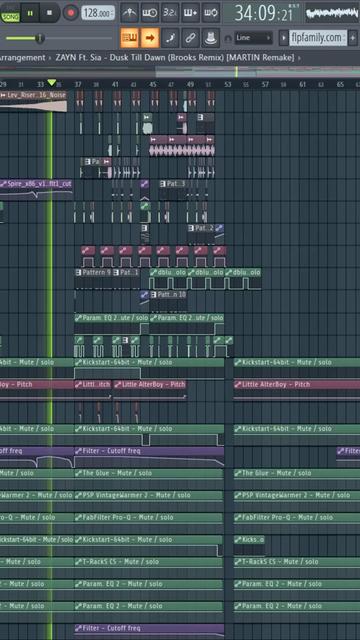Screen dimensions: 360x640
Task: Jump to bar 41 on ruler
Action: point(115,84)
